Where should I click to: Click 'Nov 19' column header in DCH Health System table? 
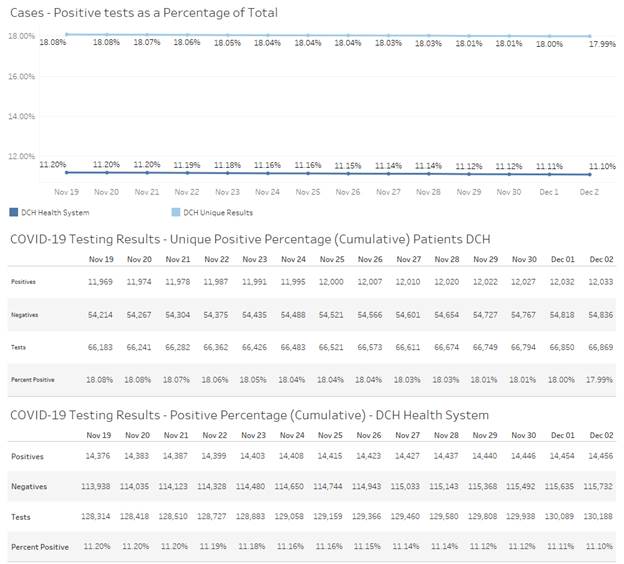(99, 435)
